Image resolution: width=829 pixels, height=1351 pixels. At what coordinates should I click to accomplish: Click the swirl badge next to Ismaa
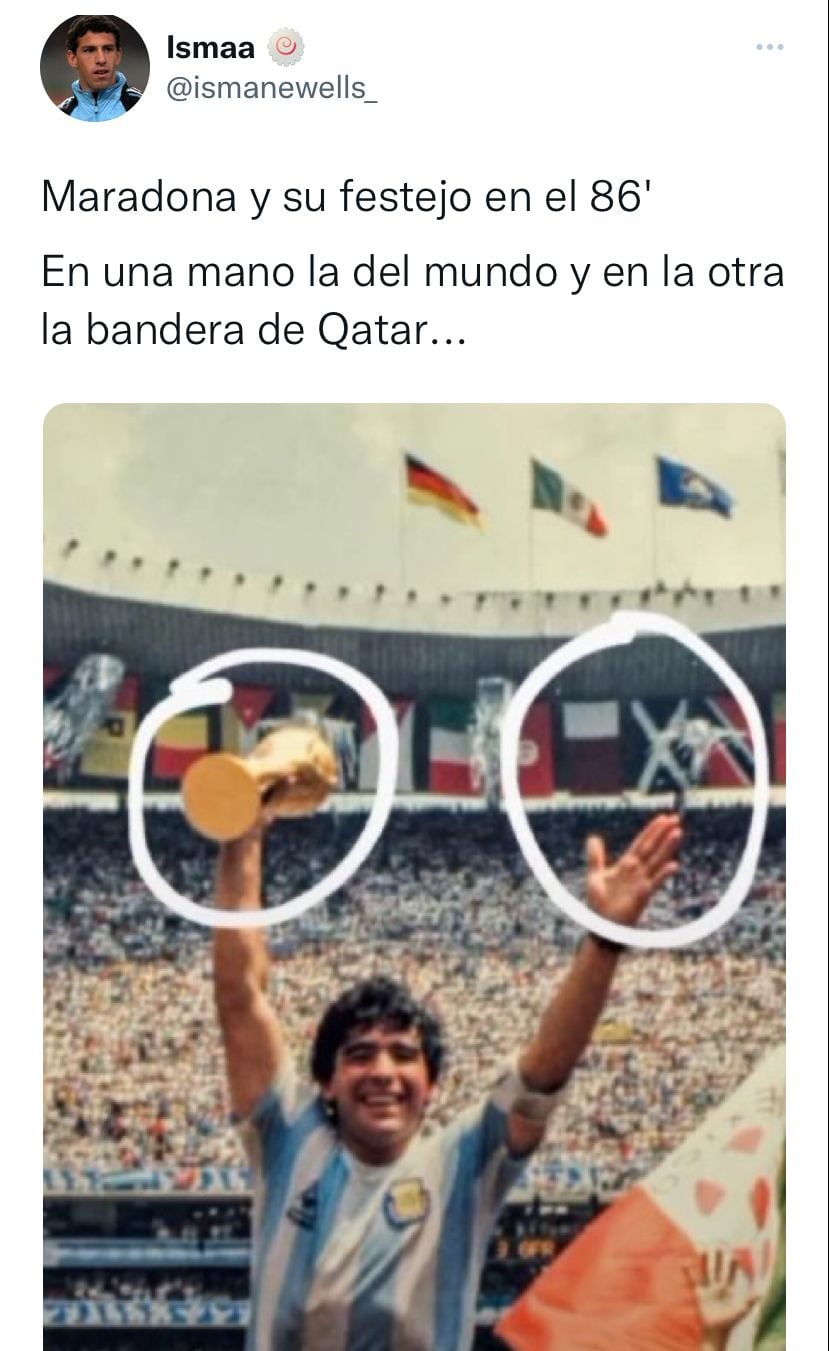tap(287, 46)
